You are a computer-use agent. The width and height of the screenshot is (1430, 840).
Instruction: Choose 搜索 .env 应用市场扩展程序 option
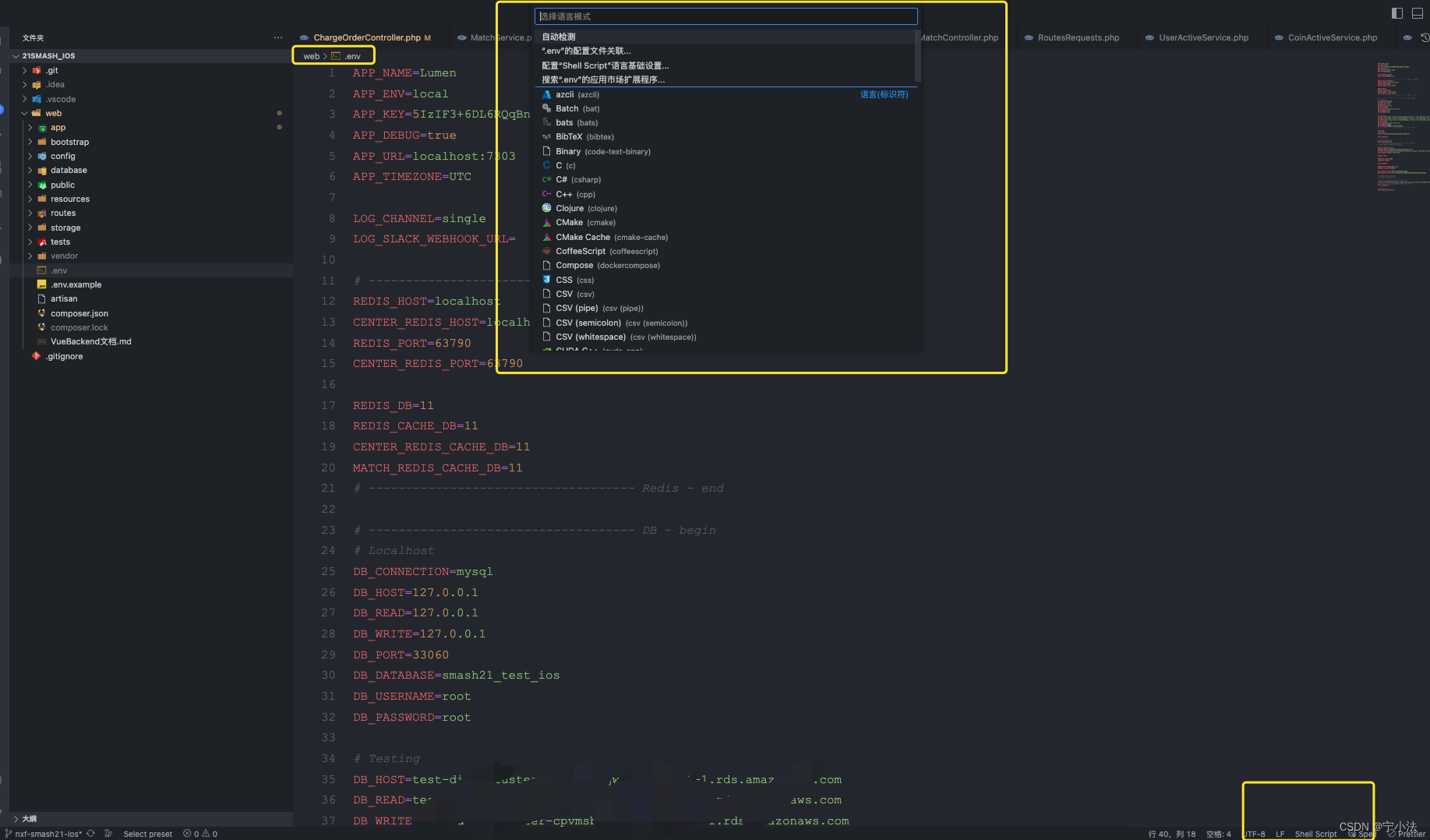[726, 79]
